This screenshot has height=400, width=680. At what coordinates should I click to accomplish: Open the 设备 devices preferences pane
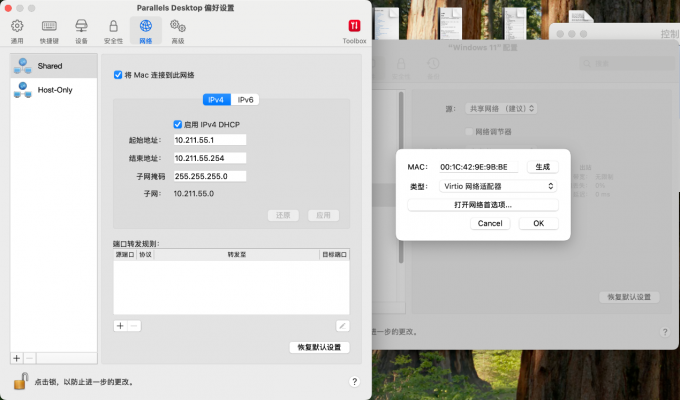coord(81,31)
